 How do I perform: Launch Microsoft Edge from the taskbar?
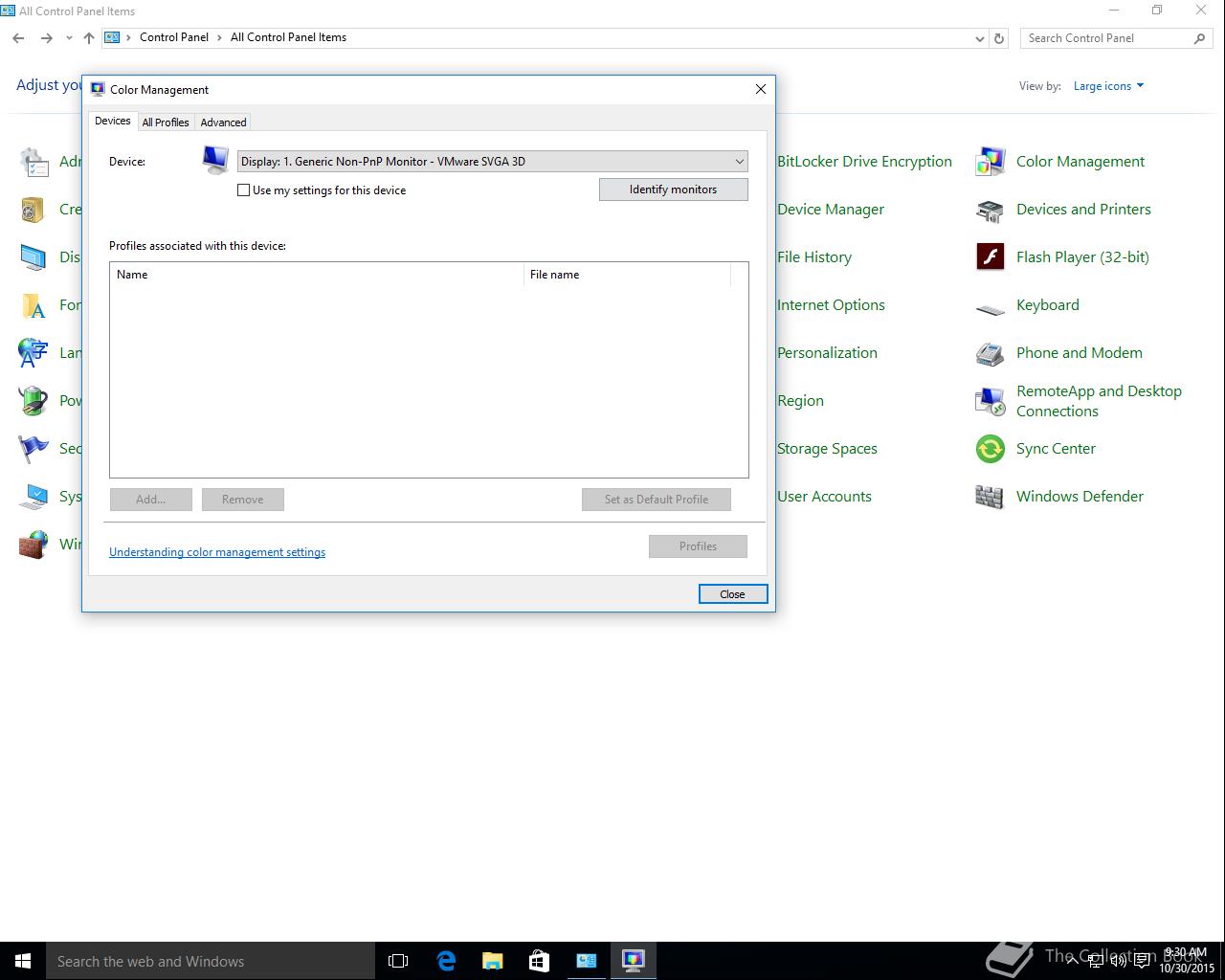[x=446, y=961]
